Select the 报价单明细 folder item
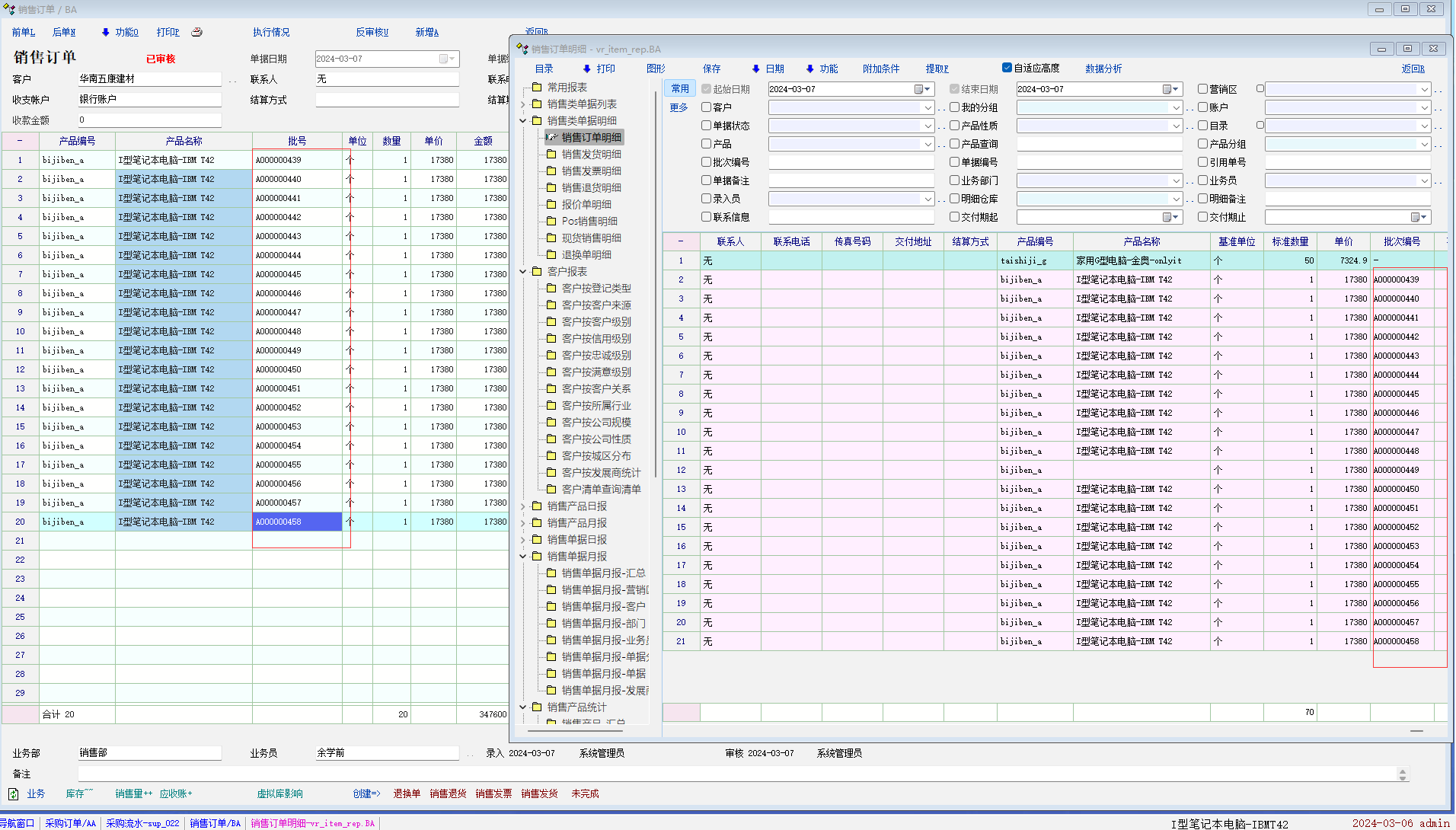 [586, 205]
